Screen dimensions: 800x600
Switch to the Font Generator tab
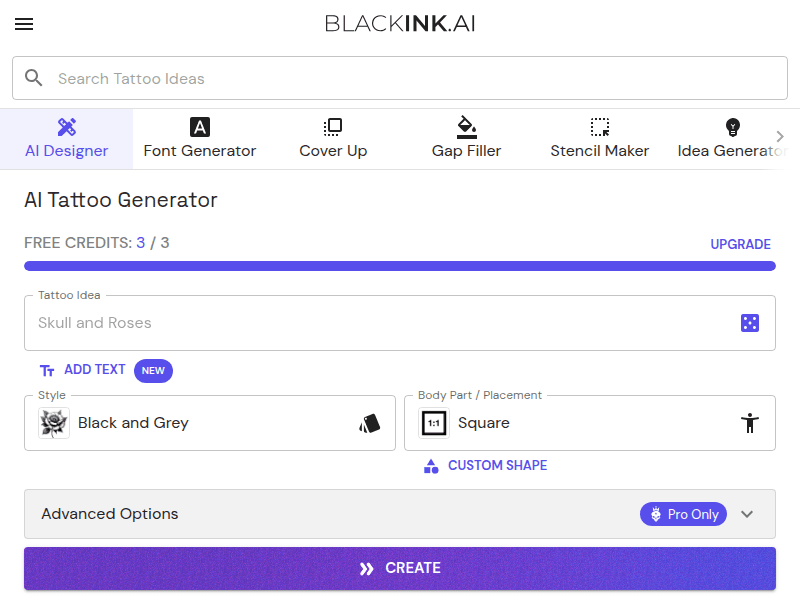coord(199,139)
